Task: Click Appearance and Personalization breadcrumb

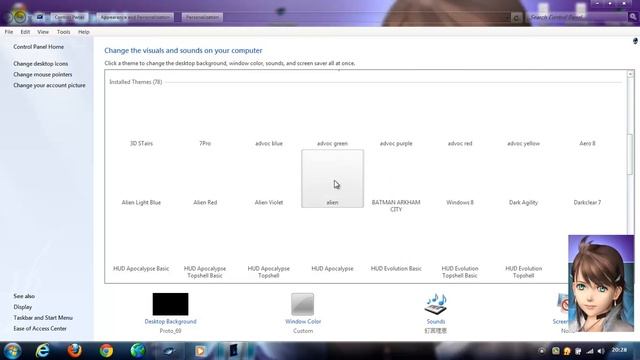Action: tap(135, 17)
